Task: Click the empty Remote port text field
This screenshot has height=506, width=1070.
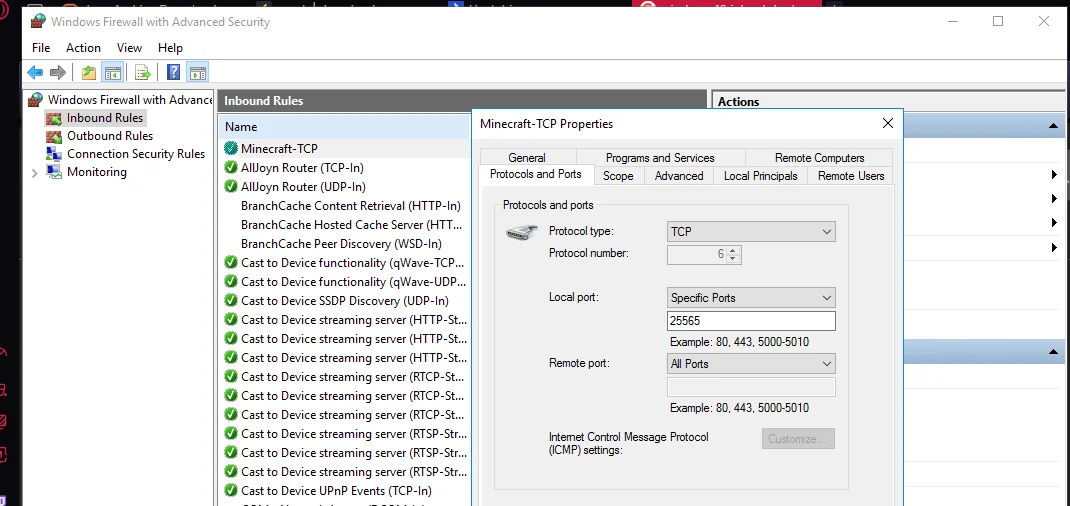Action: (x=751, y=387)
